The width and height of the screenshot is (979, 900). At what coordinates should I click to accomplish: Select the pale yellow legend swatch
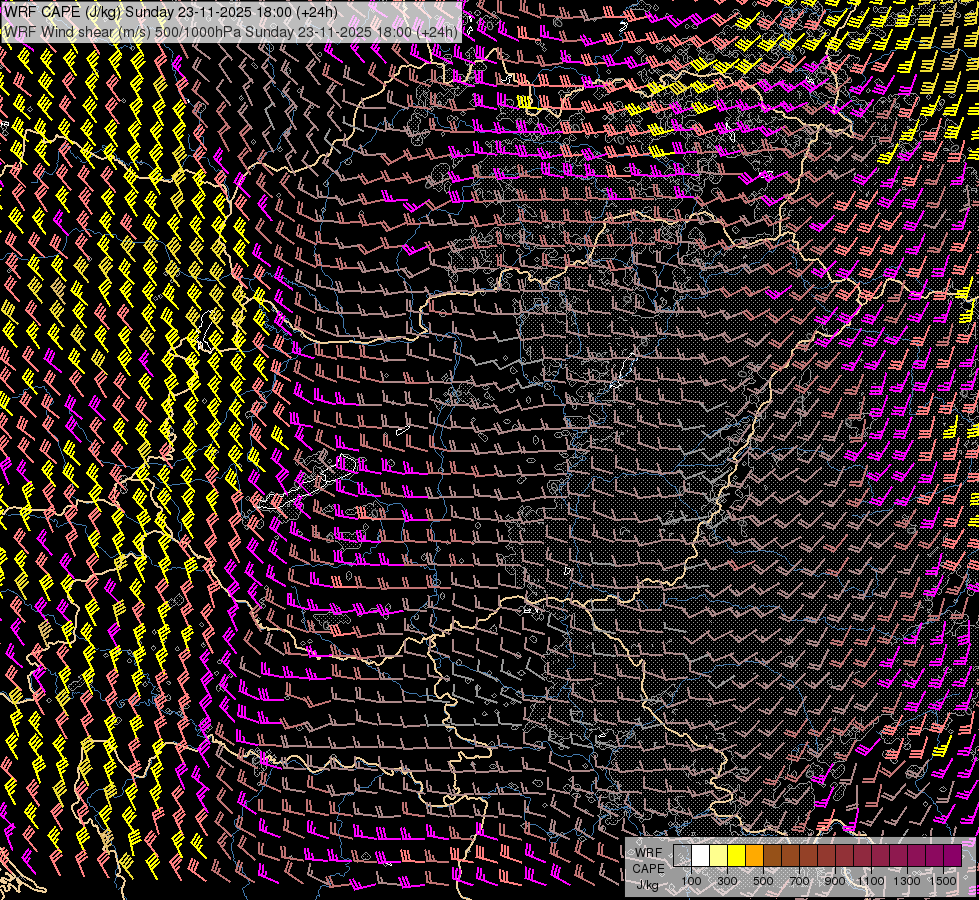coord(718,856)
